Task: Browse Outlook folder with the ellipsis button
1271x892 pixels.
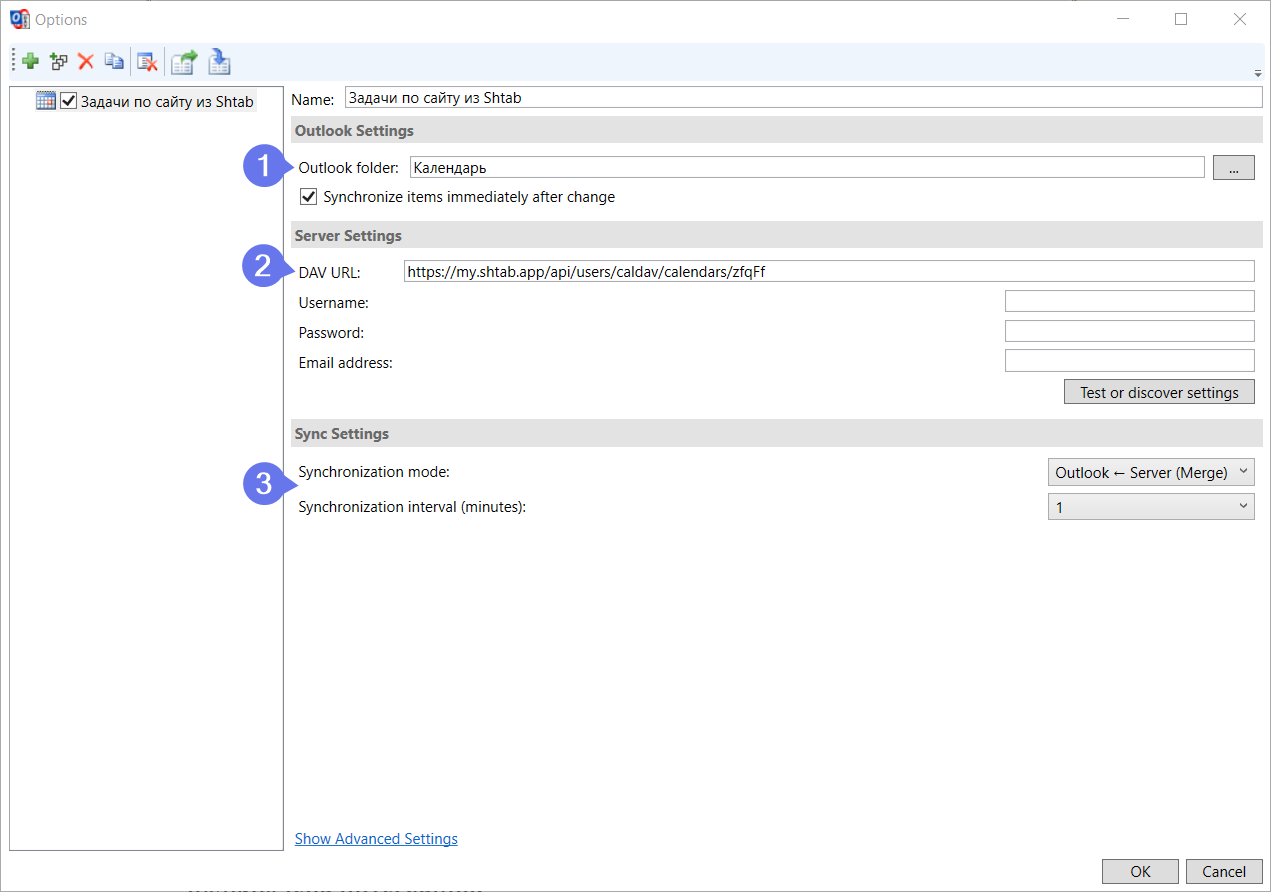Action: pyautogui.click(x=1233, y=168)
